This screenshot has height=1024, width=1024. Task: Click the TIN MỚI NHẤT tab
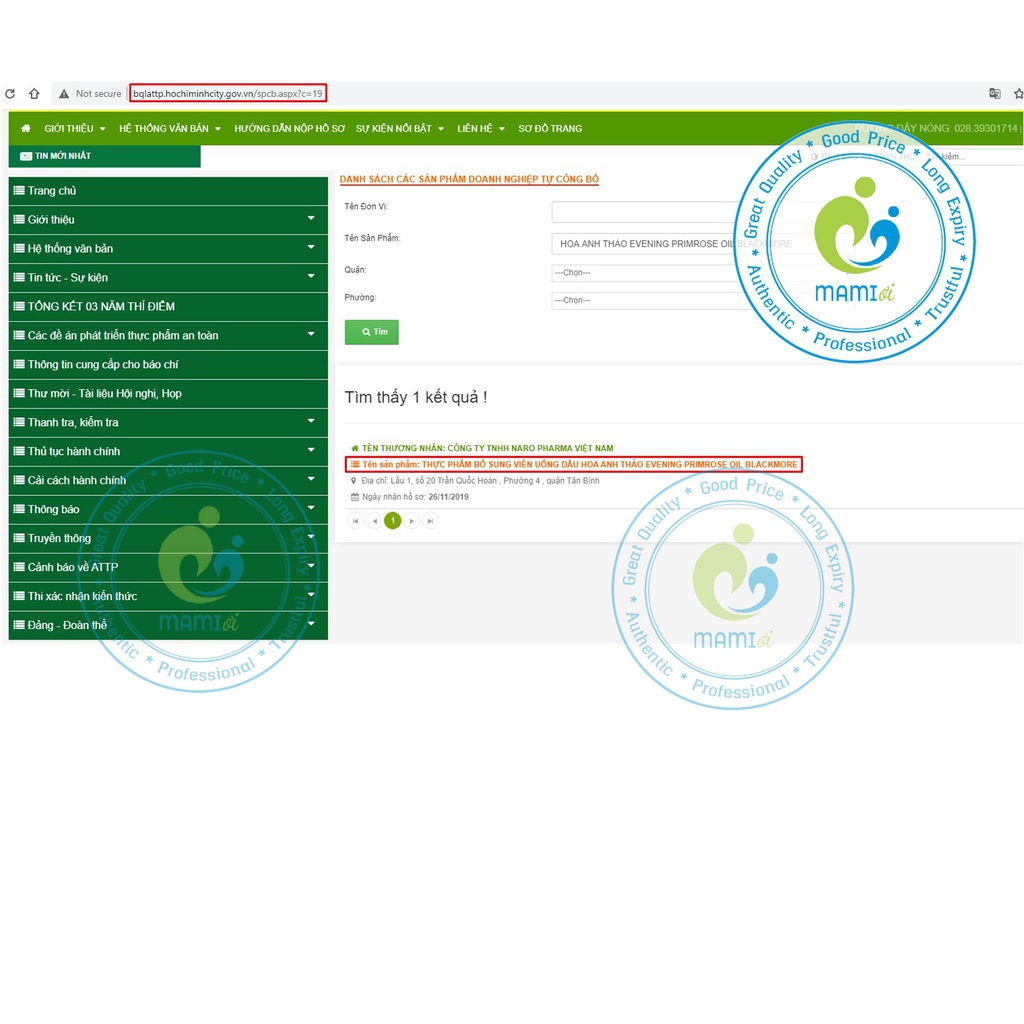coord(62,156)
